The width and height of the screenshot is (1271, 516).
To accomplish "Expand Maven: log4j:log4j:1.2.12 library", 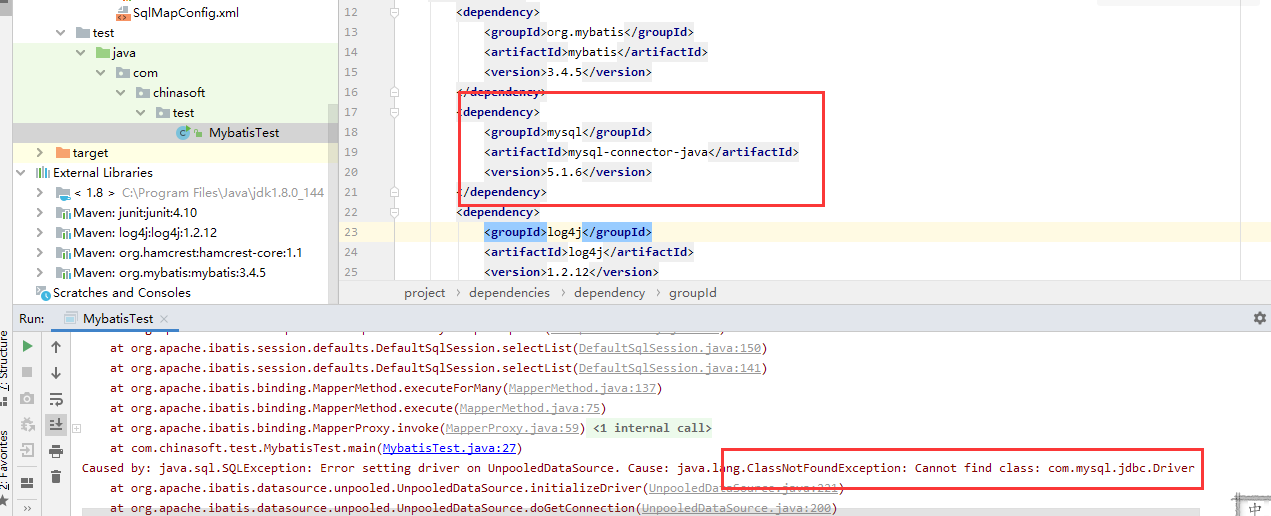I will 40,233.
